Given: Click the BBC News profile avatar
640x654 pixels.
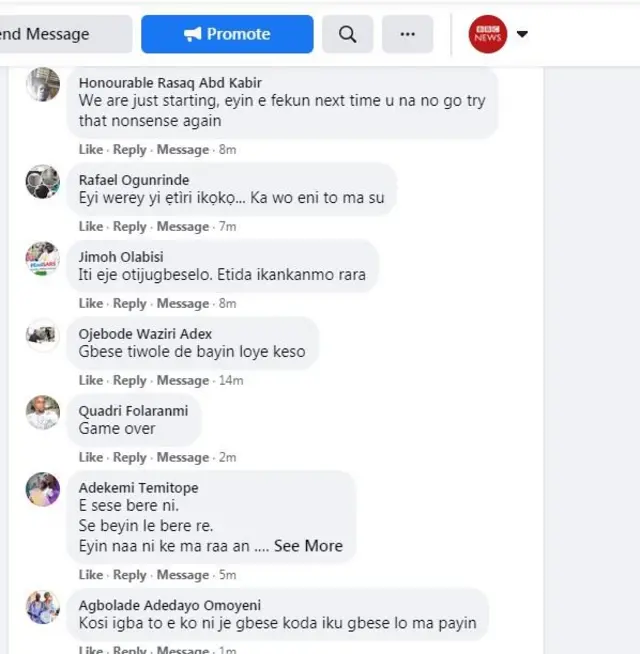Looking at the screenshot, I should coord(487,34).
